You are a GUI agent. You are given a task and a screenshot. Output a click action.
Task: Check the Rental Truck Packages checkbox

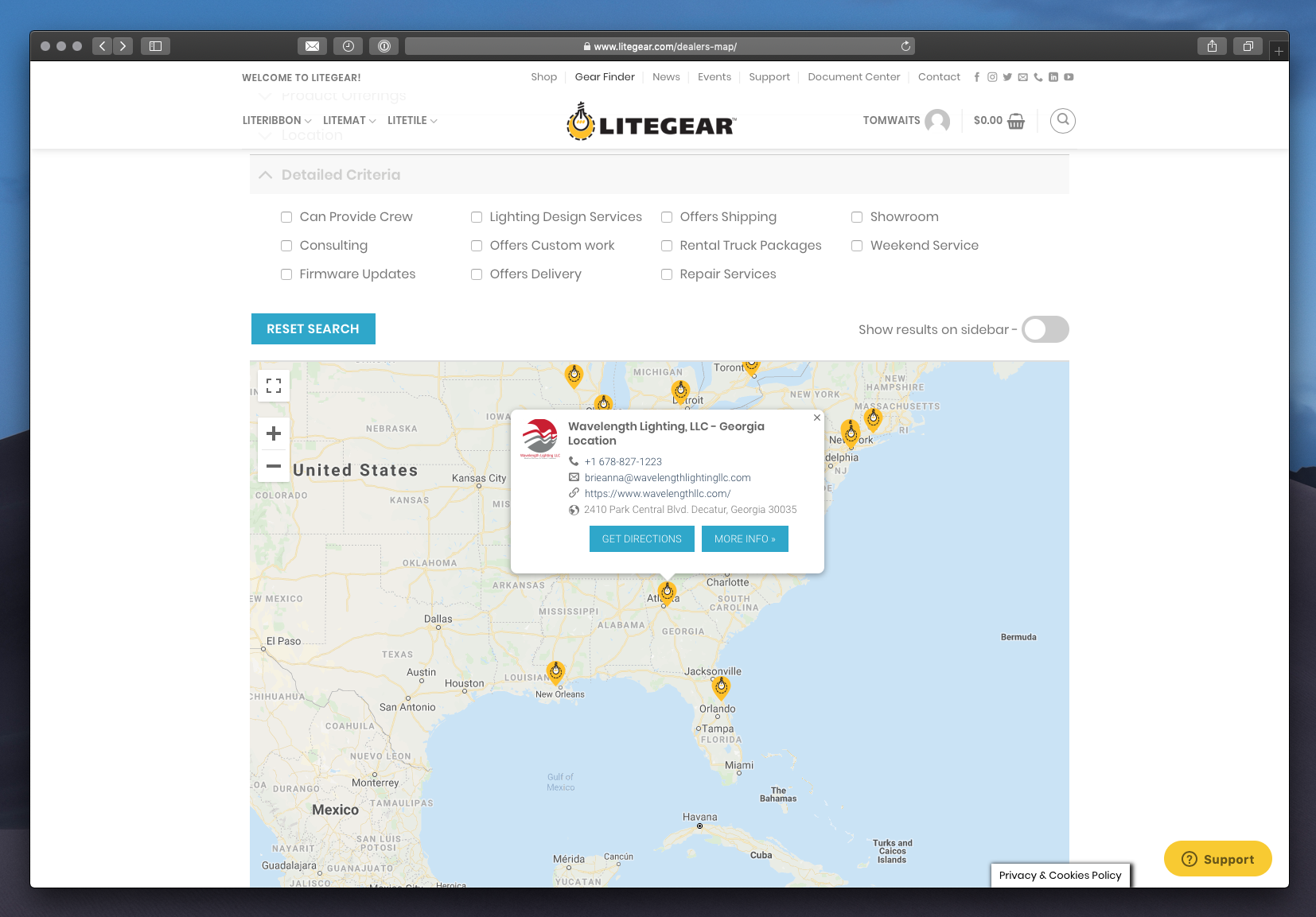tap(667, 246)
